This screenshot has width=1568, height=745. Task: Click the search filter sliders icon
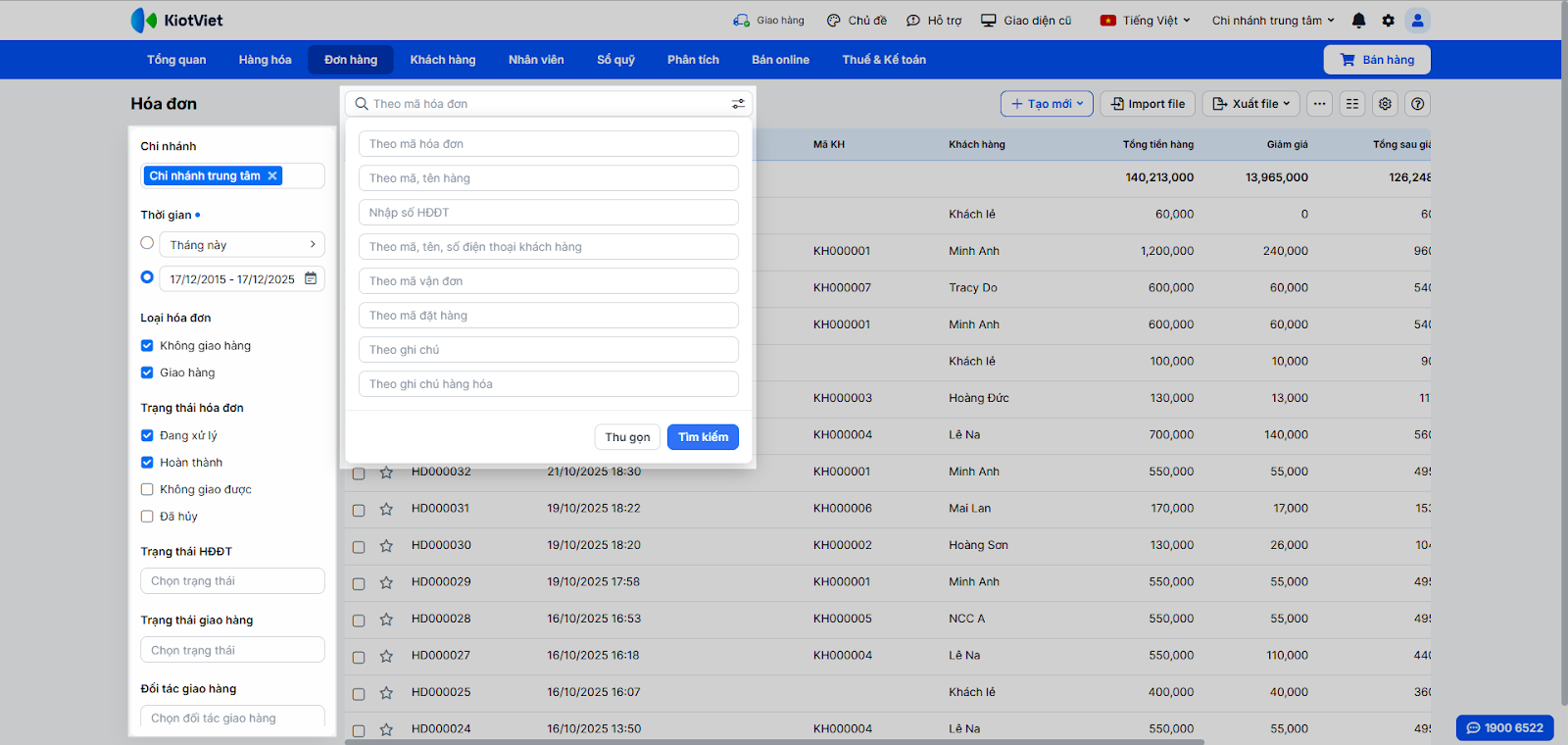pos(738,104)
